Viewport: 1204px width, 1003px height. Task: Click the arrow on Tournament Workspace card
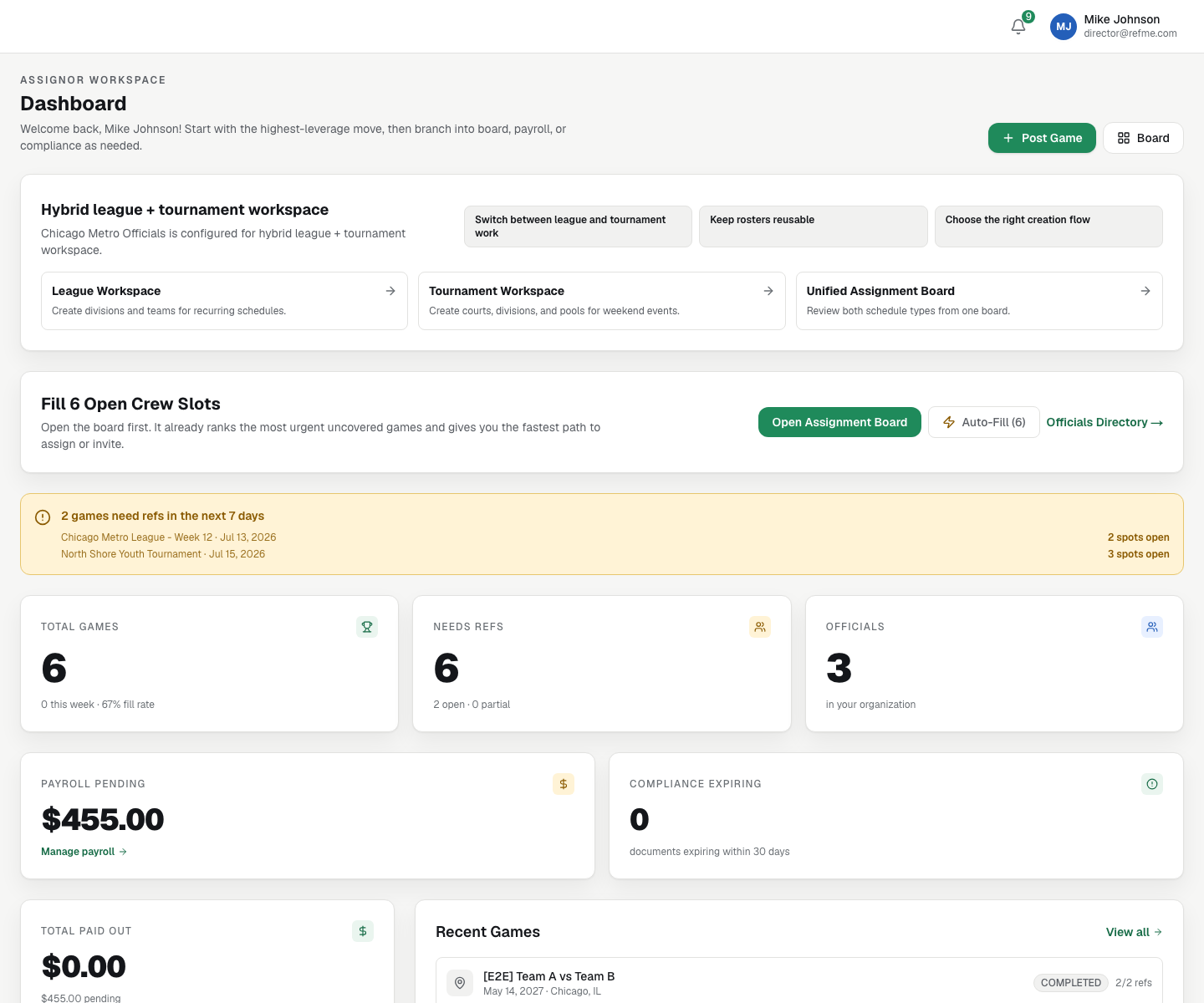[768, 291]
